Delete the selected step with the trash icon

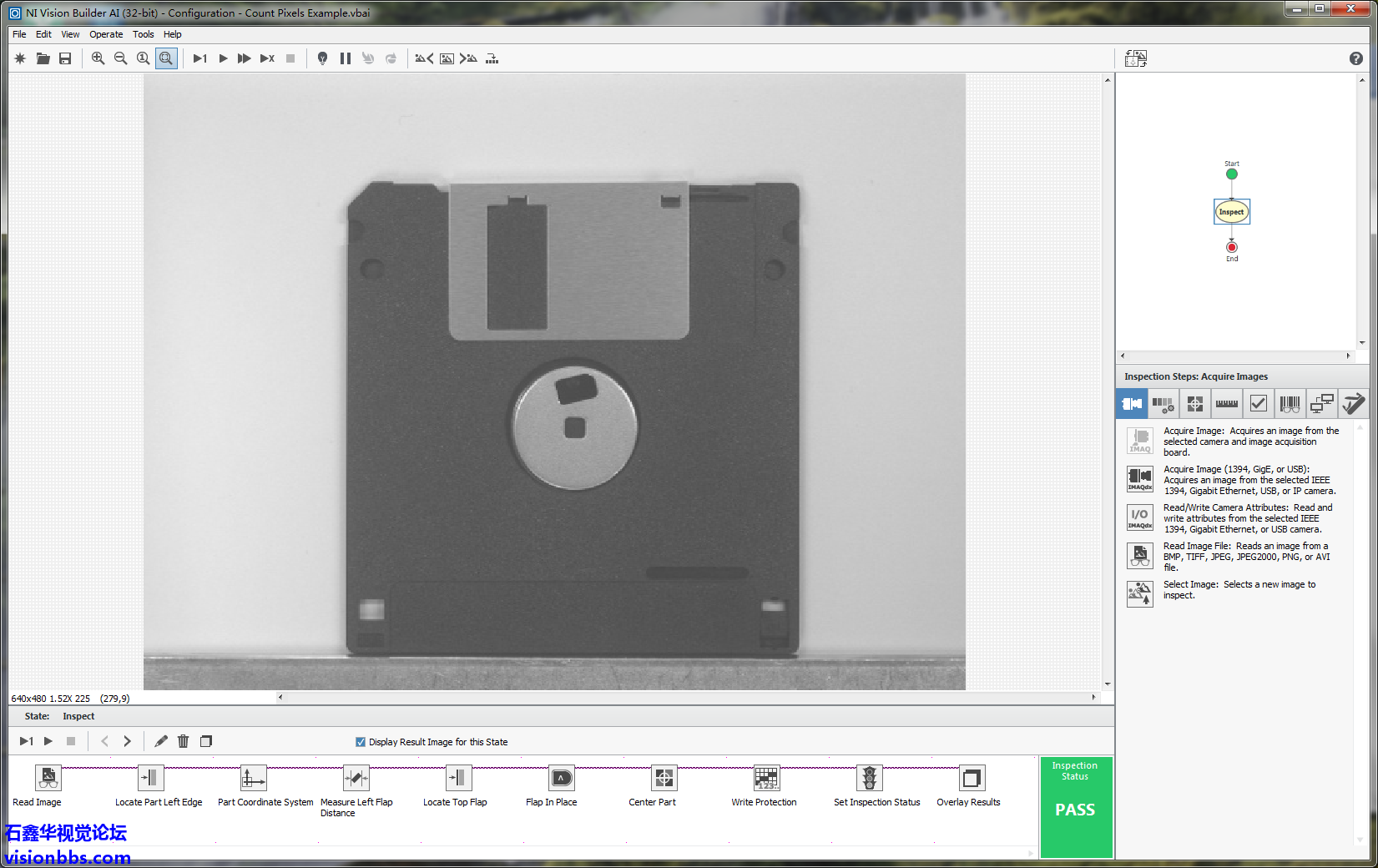[184, 741]
